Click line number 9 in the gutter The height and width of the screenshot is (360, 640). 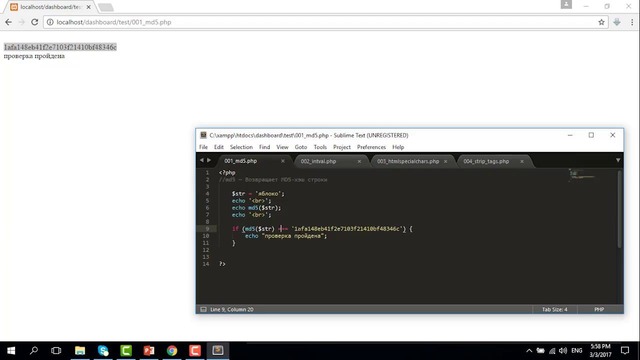pos(207,229)
